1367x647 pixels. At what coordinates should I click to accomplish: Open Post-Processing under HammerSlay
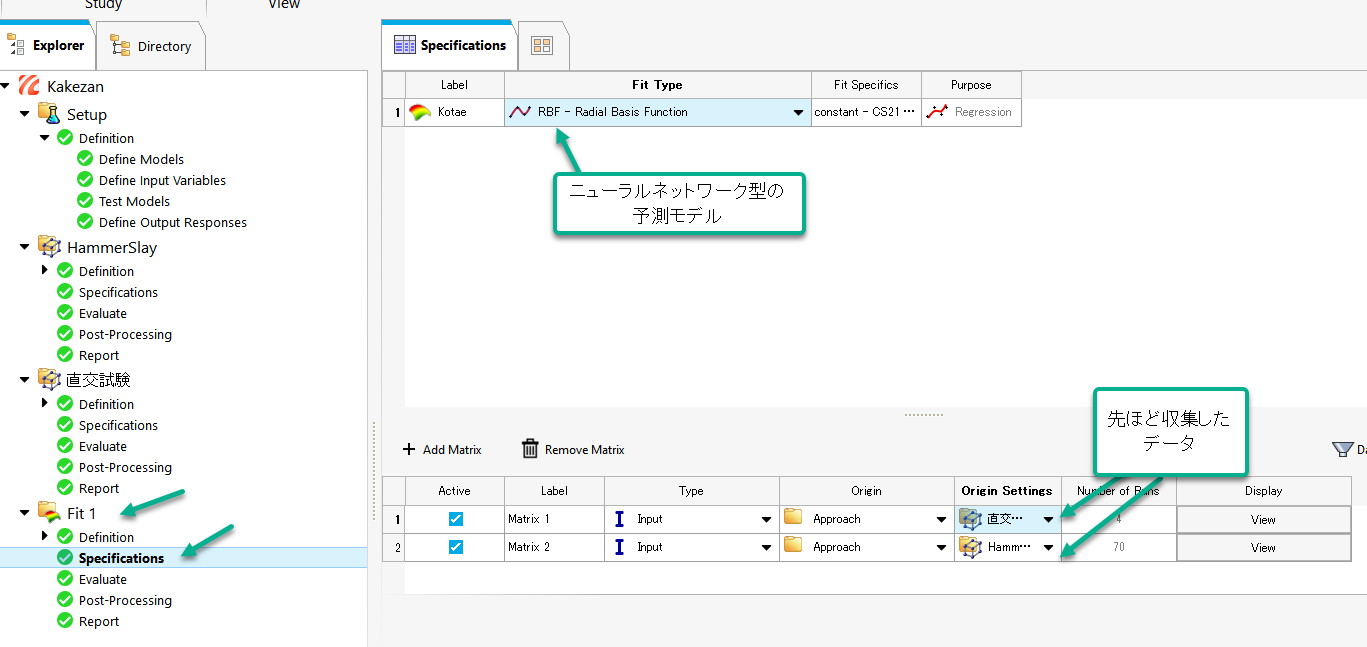[x=125, y=334]
